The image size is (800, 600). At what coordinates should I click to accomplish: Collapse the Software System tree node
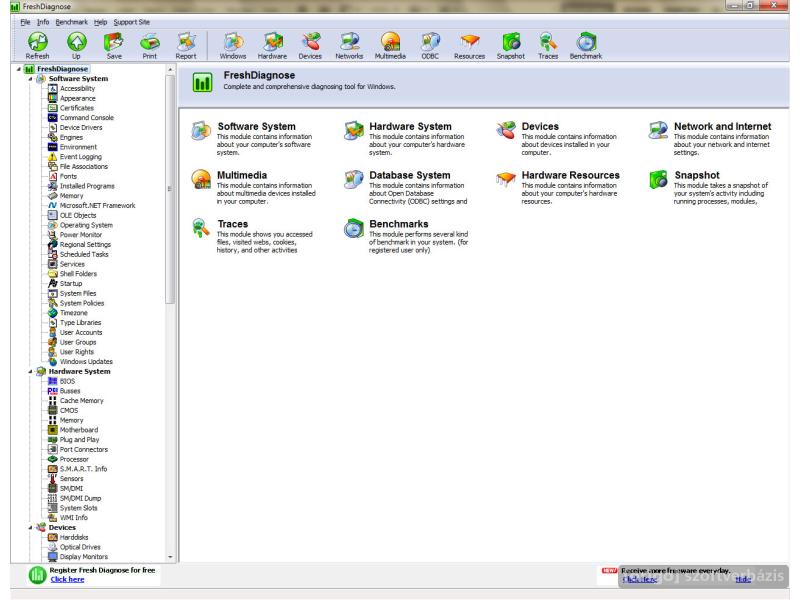point(30,79)
